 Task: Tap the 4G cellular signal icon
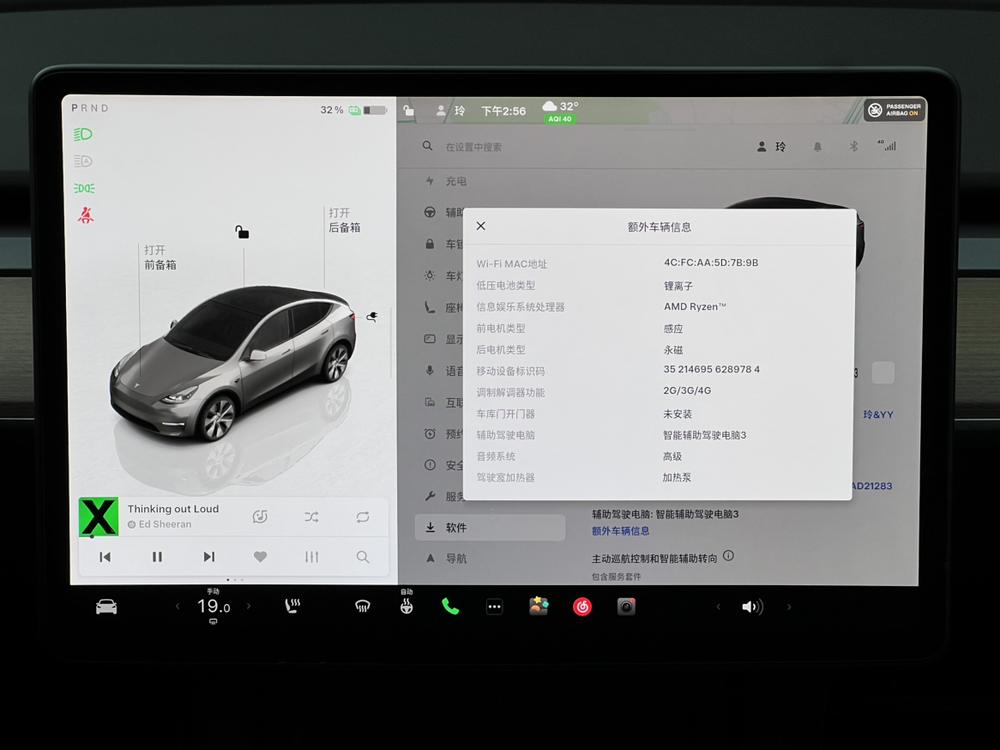click(887, 146)
